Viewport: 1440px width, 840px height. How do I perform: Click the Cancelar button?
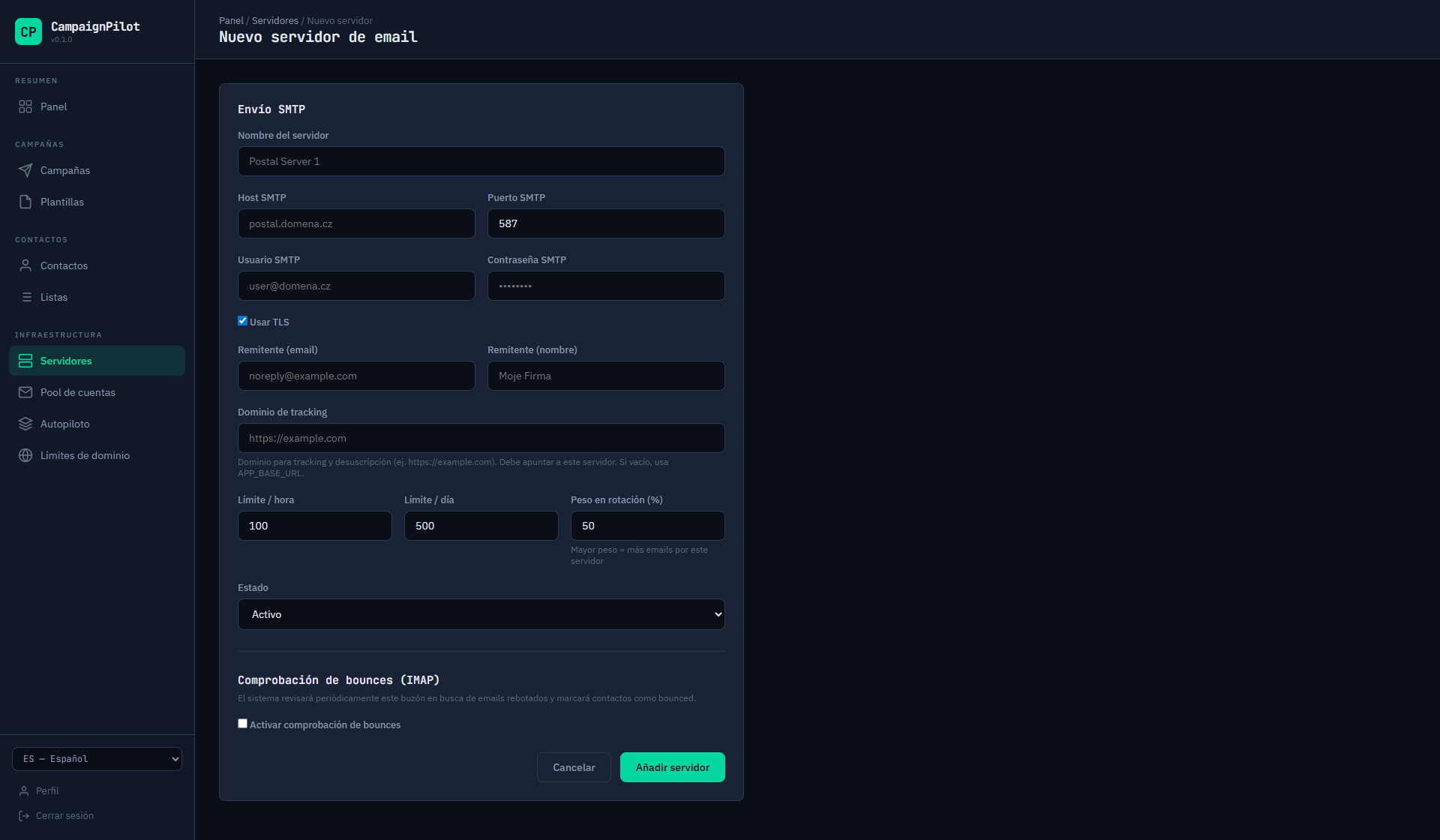click(574, 767)
